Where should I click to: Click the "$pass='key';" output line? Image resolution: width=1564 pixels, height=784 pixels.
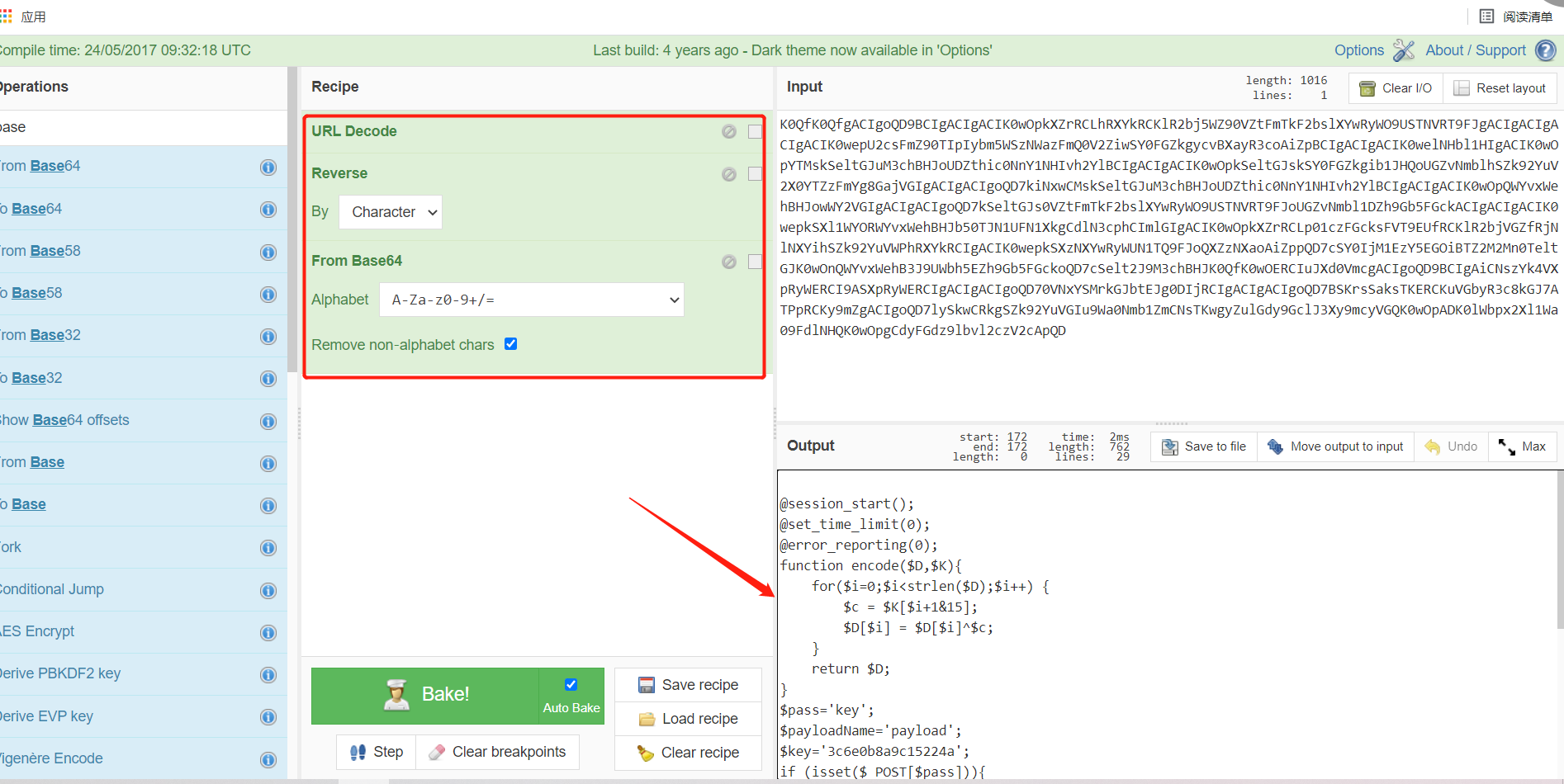click(x=827, y=710)
